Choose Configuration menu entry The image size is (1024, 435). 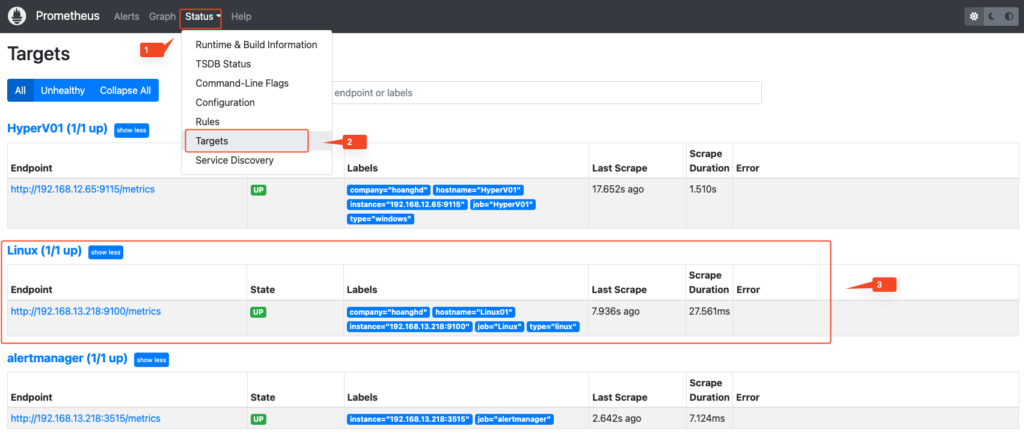[x=257, y=103]
